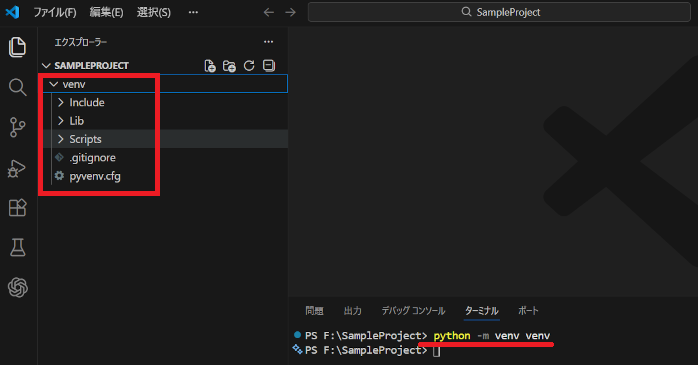
Task: Switch to the デバッグ コンソール tab
Action: click(413, 311)
